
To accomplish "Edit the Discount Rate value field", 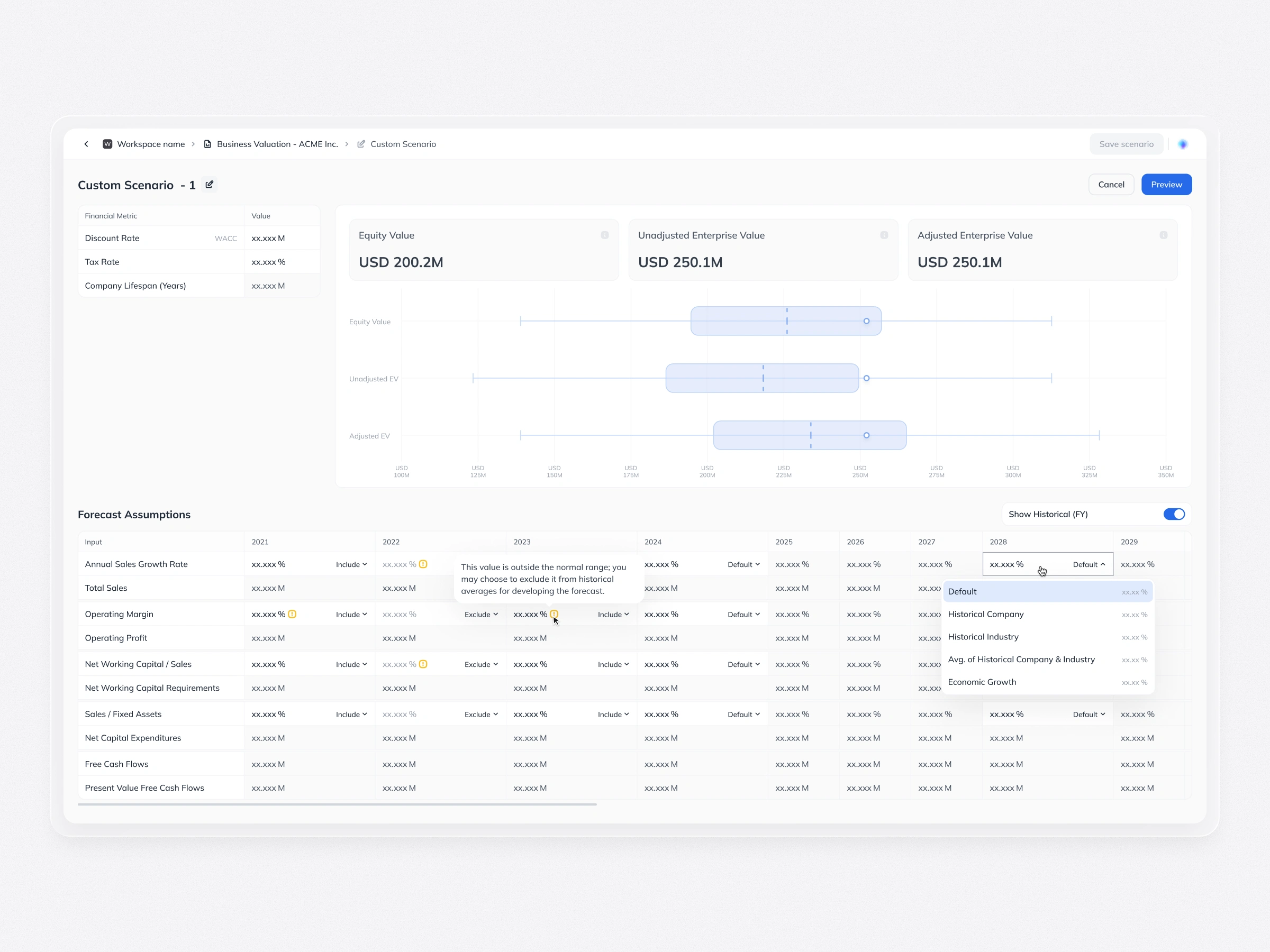I will point(282,238).
